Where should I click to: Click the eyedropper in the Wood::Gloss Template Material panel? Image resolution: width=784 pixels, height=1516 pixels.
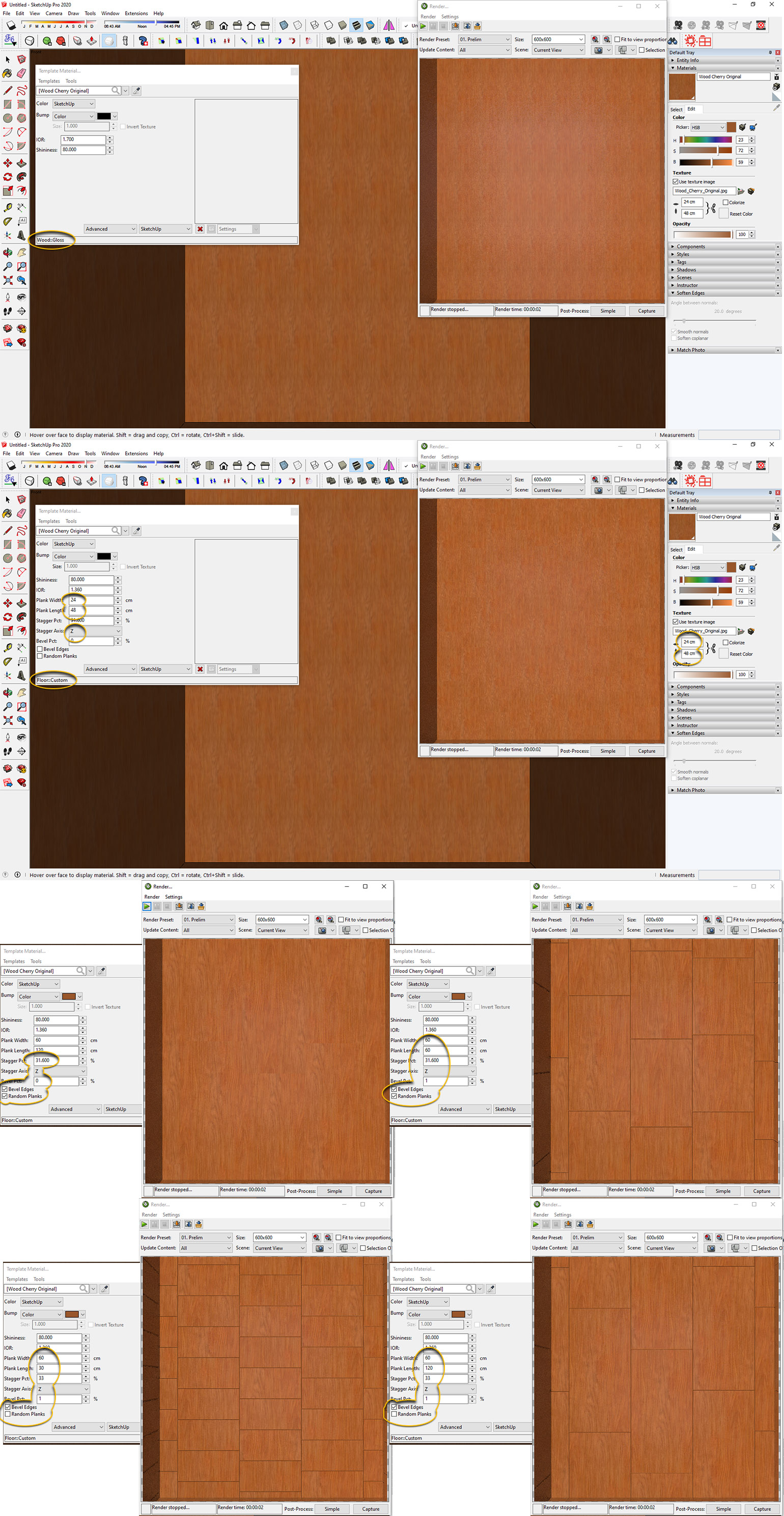[x=136, y=91]
